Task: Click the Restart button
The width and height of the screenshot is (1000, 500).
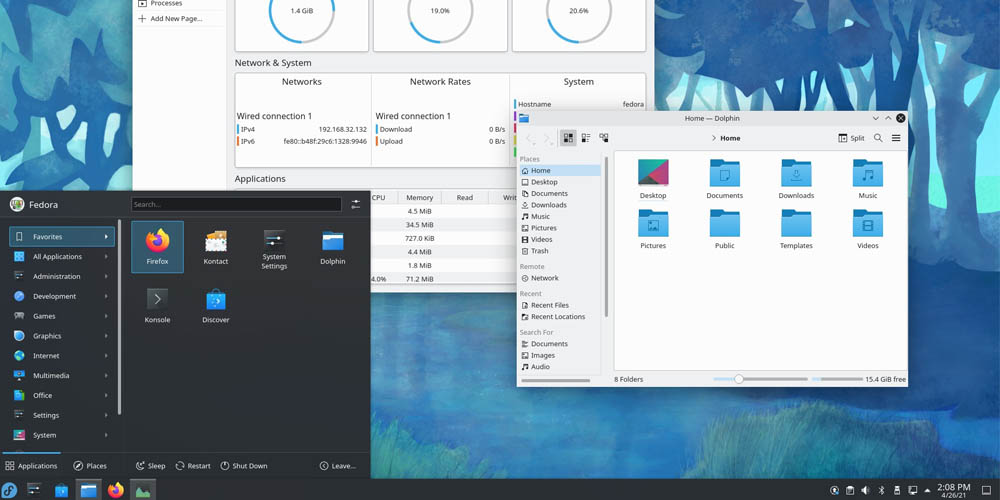Action: click(193, 466)
